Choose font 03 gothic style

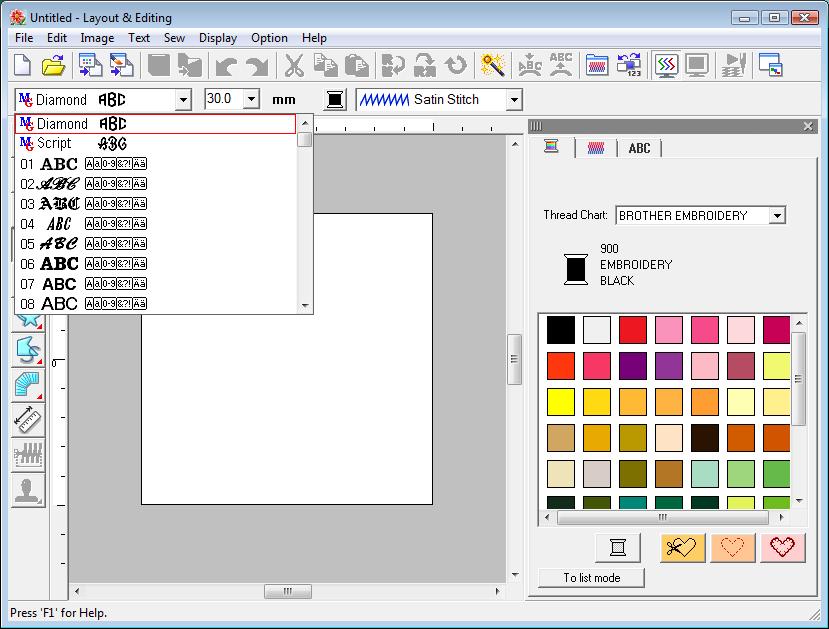click(x=156, y=204)
